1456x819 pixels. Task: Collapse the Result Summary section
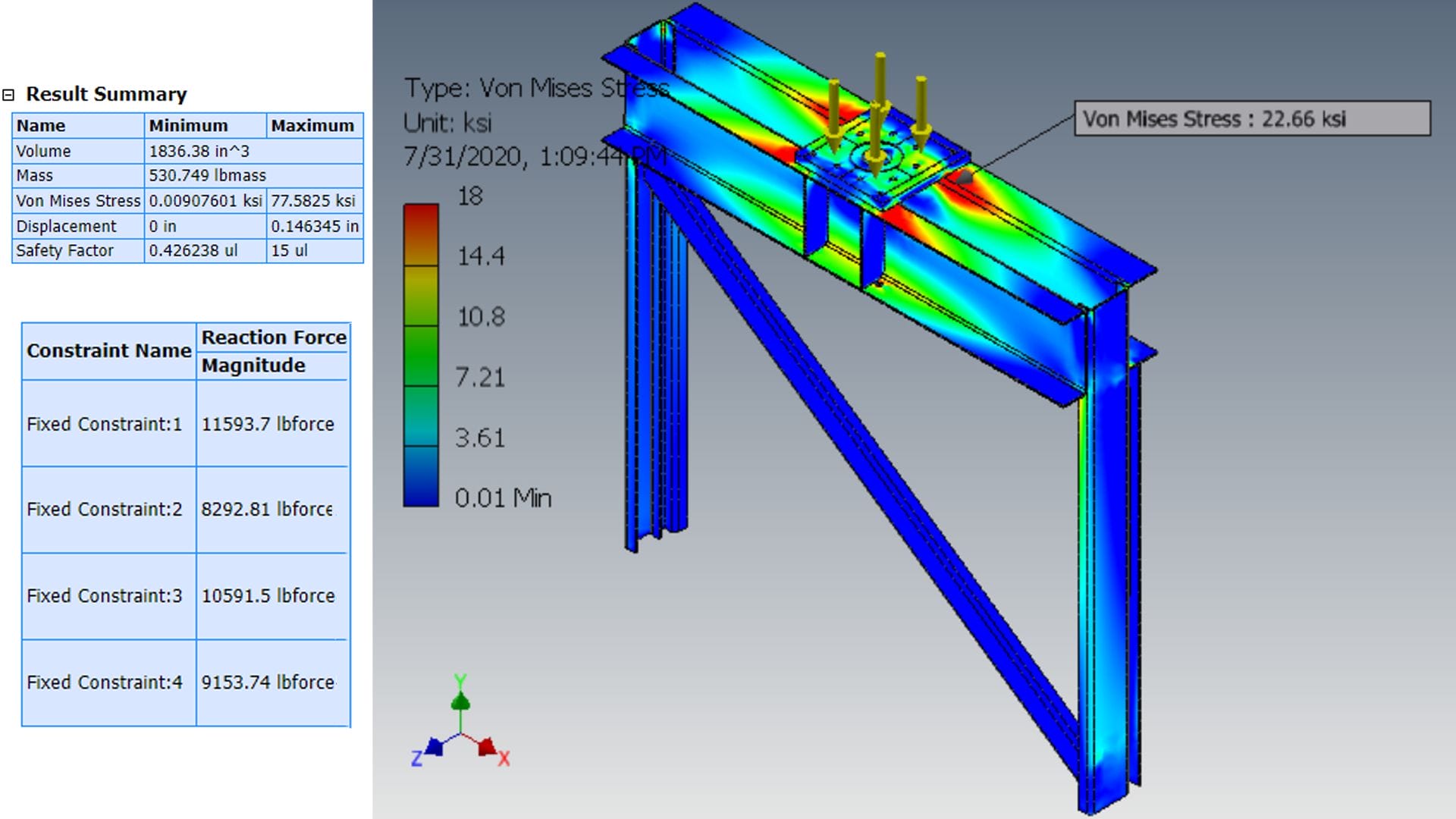tap(8, 95)
